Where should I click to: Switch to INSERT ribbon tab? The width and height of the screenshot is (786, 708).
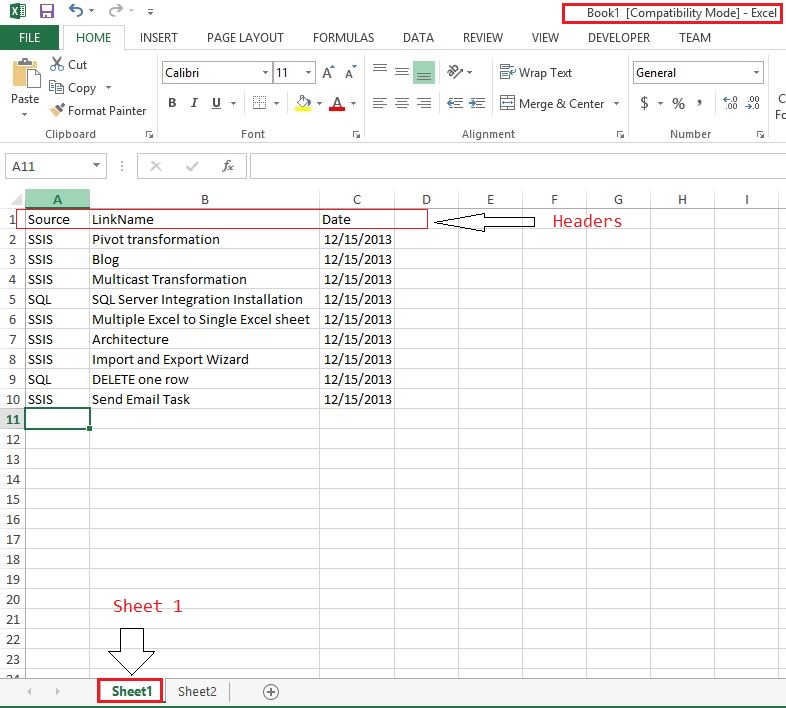[x=158, y=38]
